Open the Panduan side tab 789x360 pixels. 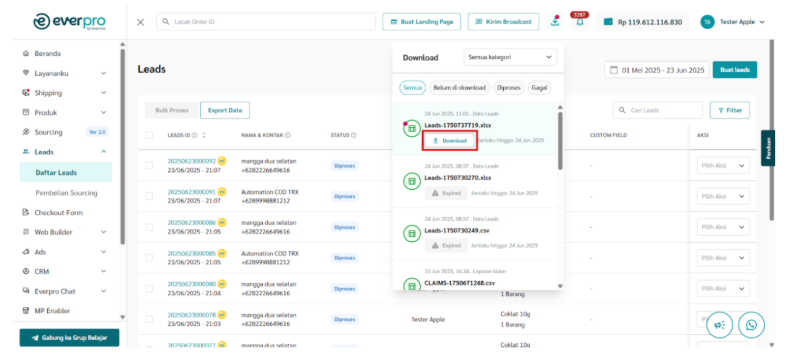click(x=768, y=148)
